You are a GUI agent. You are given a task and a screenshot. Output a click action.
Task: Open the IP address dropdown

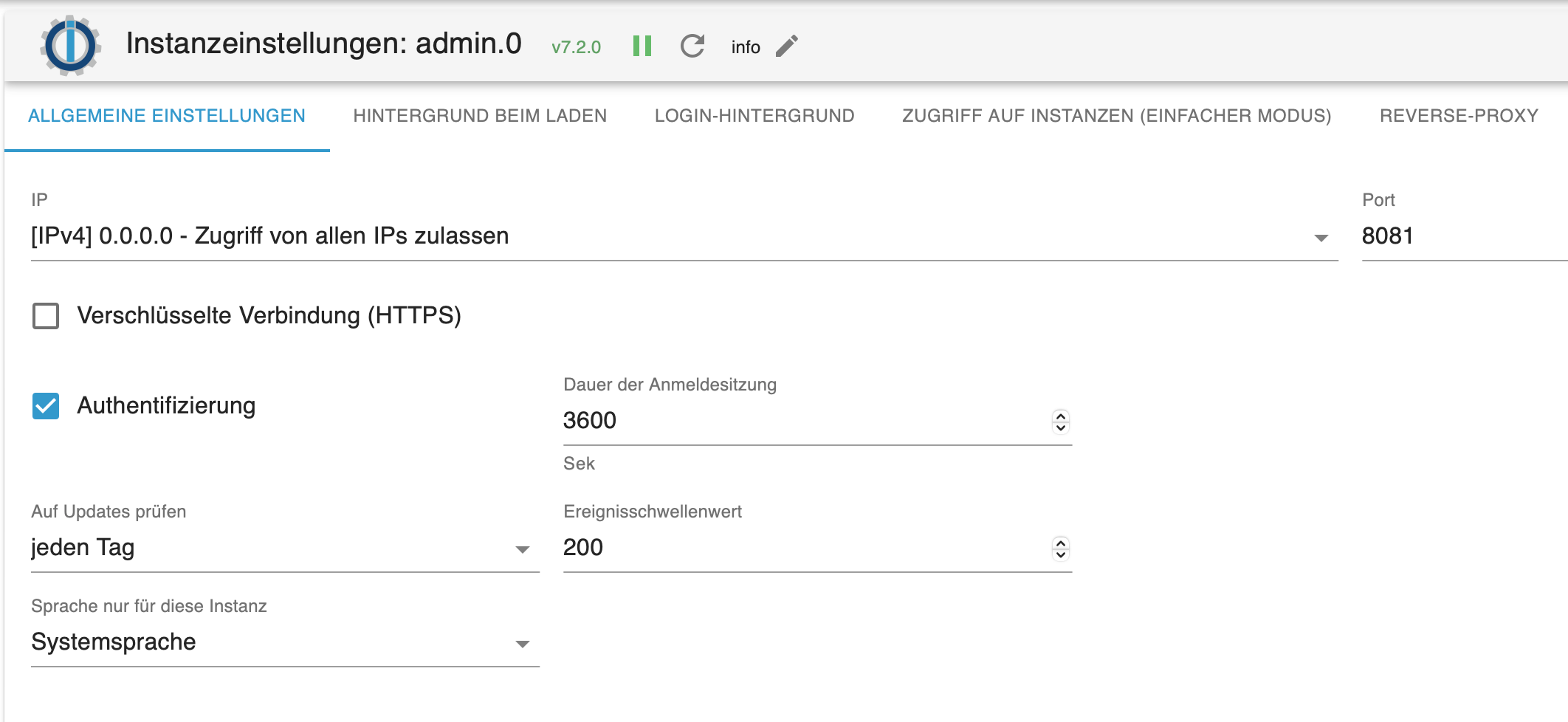(684, 236)
